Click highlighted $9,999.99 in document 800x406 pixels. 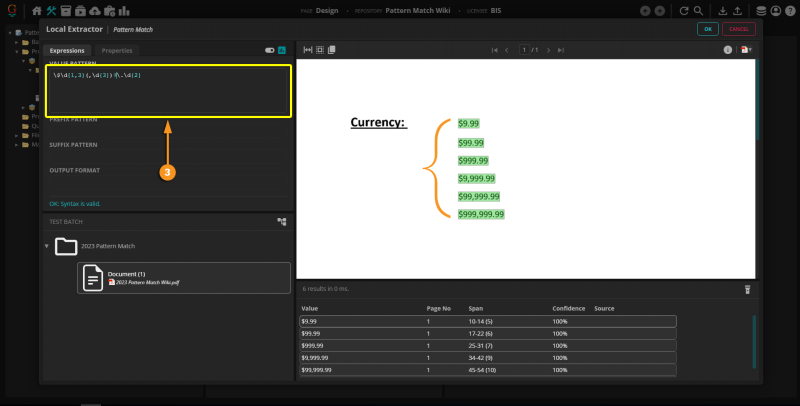pos(477,179)
